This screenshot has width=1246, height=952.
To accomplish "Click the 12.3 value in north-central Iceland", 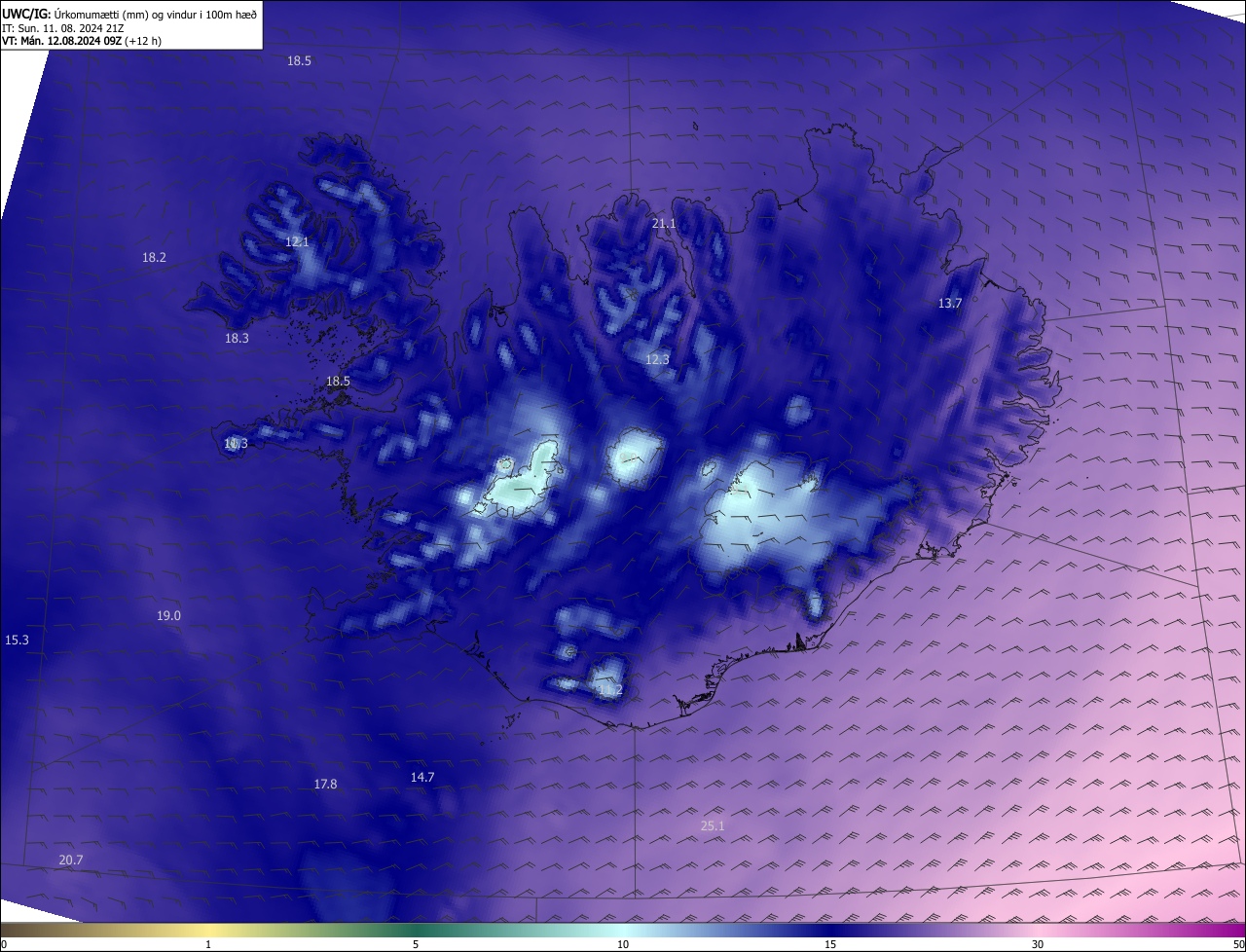I will coord(657,360).
